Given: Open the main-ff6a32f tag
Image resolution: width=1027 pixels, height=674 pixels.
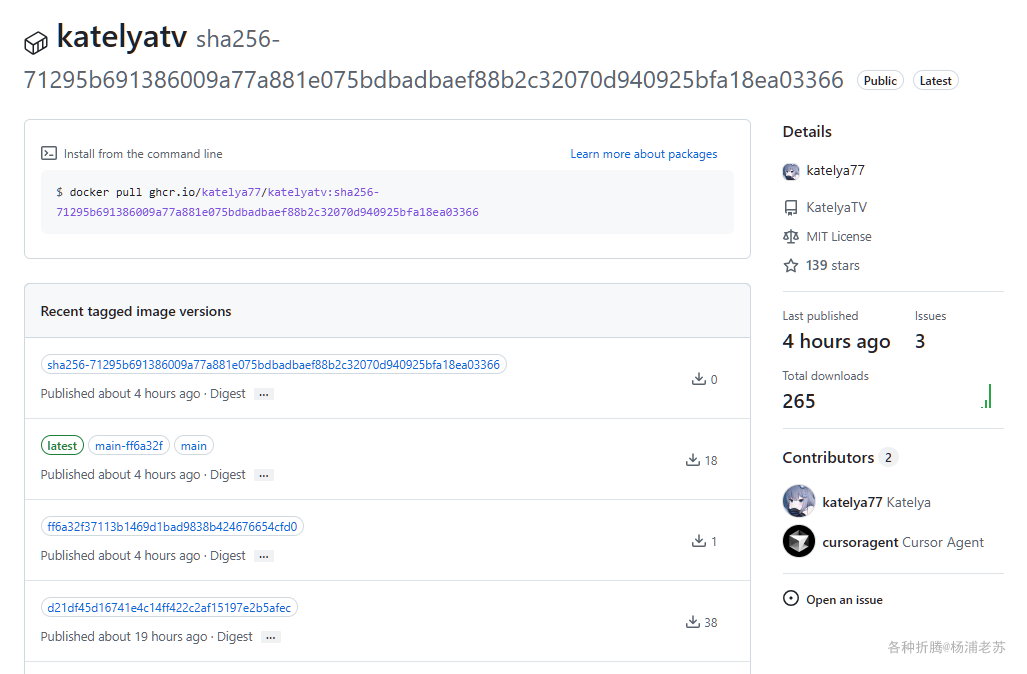Looking at the screenshot, I should point(129,445).
